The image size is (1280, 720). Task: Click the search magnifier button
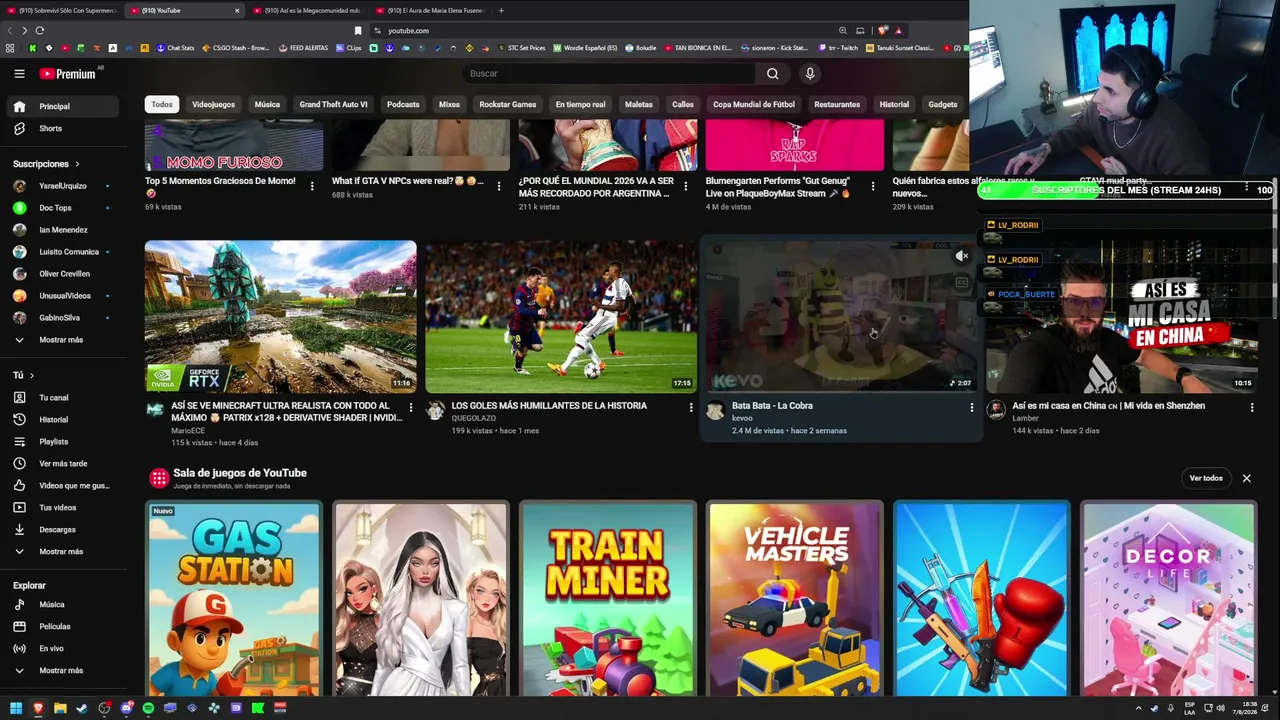coord(772,73)
